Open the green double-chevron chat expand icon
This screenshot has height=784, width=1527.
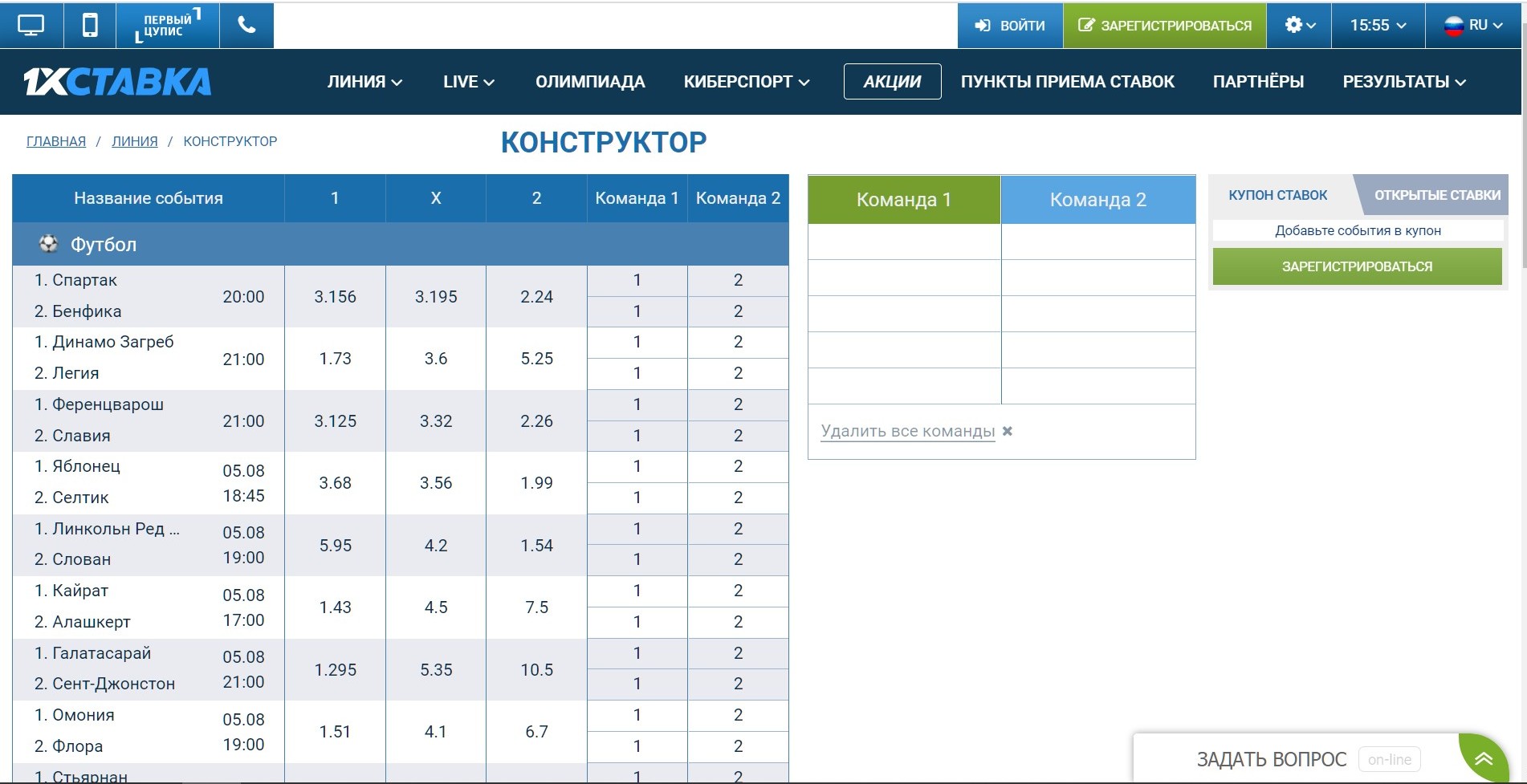(x=1483, y=758)
